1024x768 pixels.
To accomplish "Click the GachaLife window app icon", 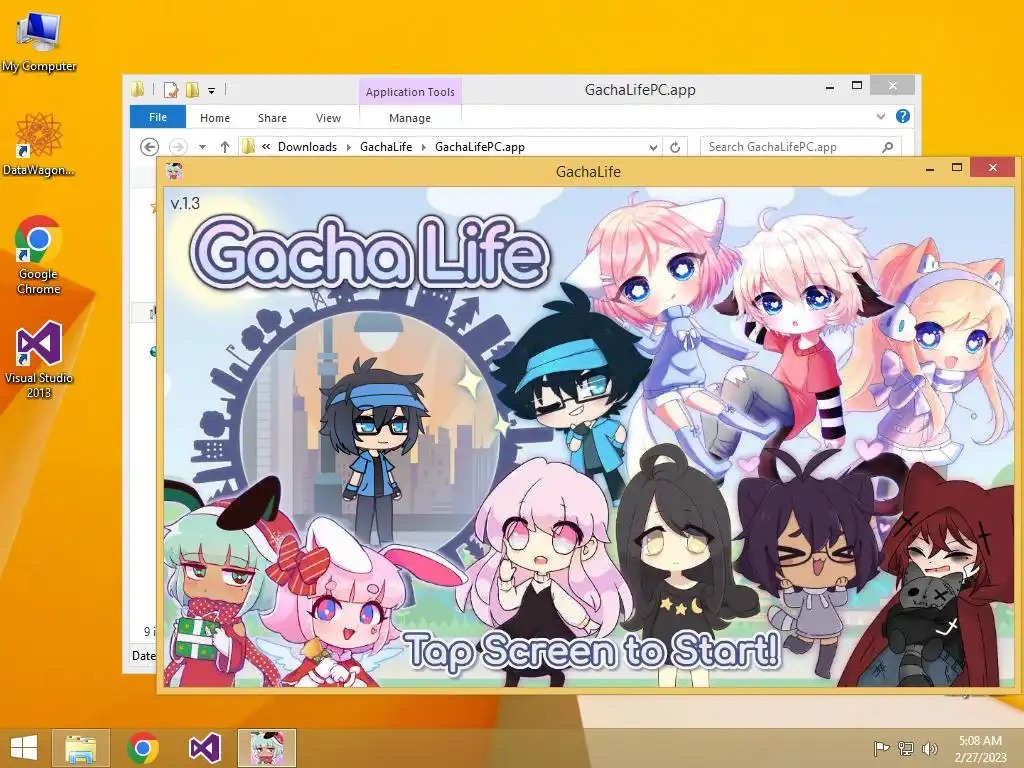I will coord(174,172).
